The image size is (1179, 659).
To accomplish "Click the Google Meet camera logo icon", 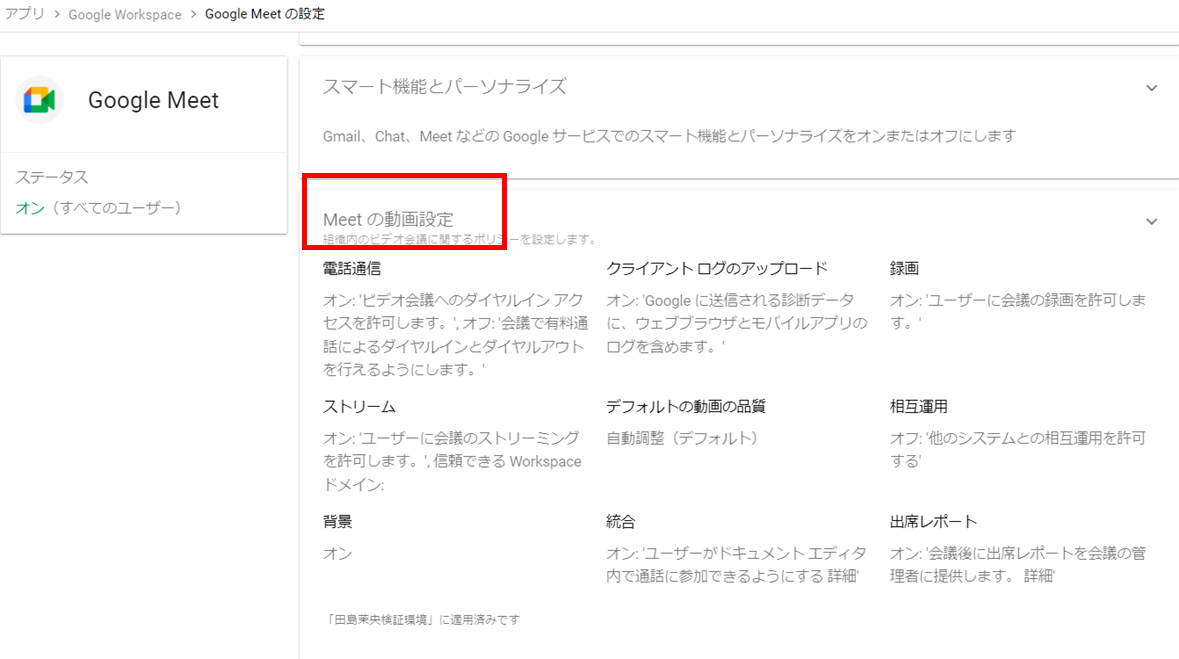I will [39, 100].
